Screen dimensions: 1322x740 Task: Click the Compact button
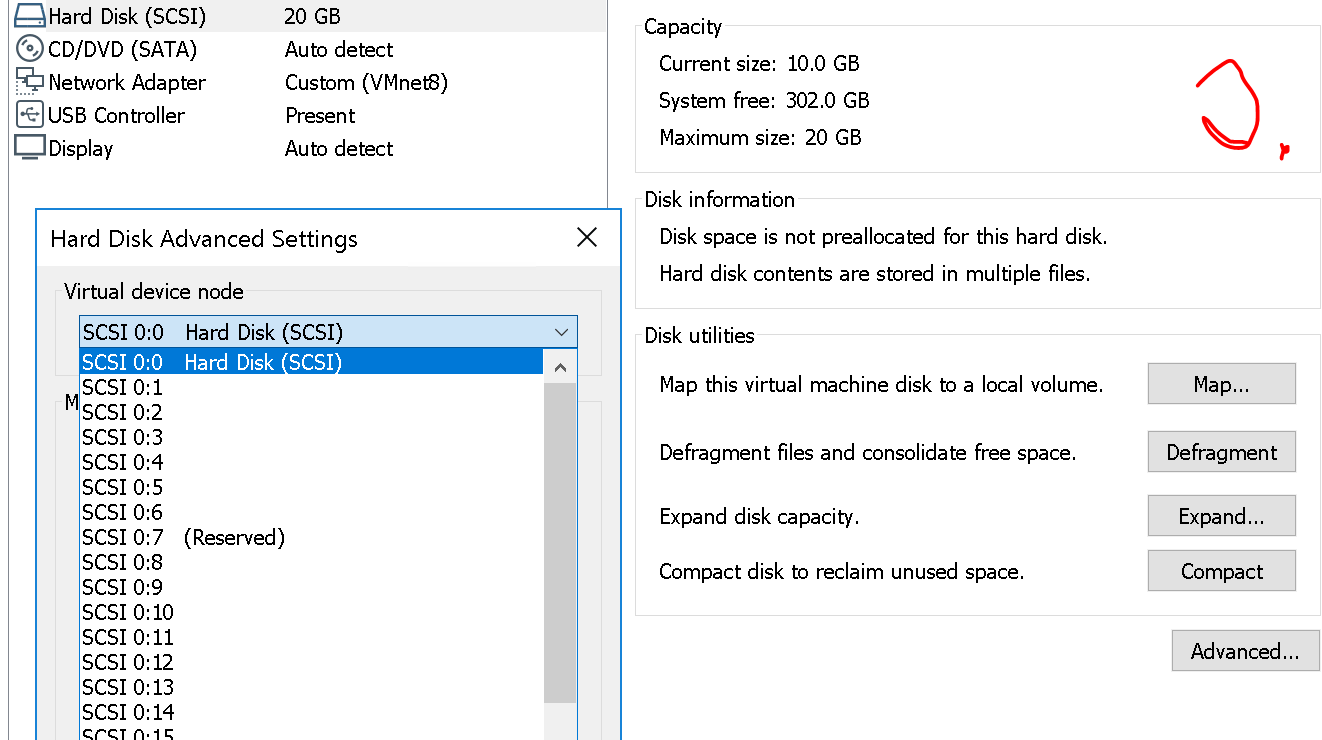point(1221,571)
